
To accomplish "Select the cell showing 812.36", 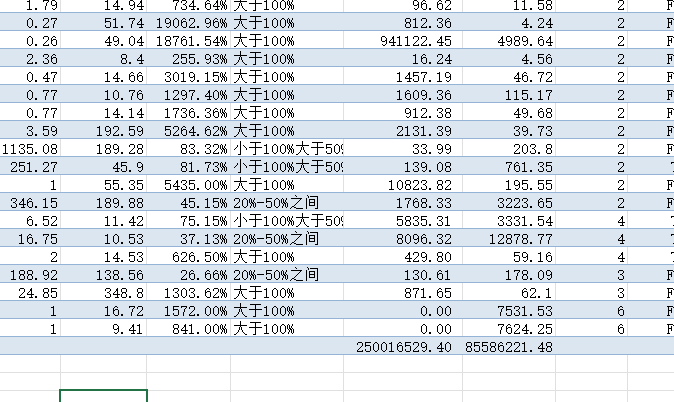I will pyautogui.click(x=403, y=22).
